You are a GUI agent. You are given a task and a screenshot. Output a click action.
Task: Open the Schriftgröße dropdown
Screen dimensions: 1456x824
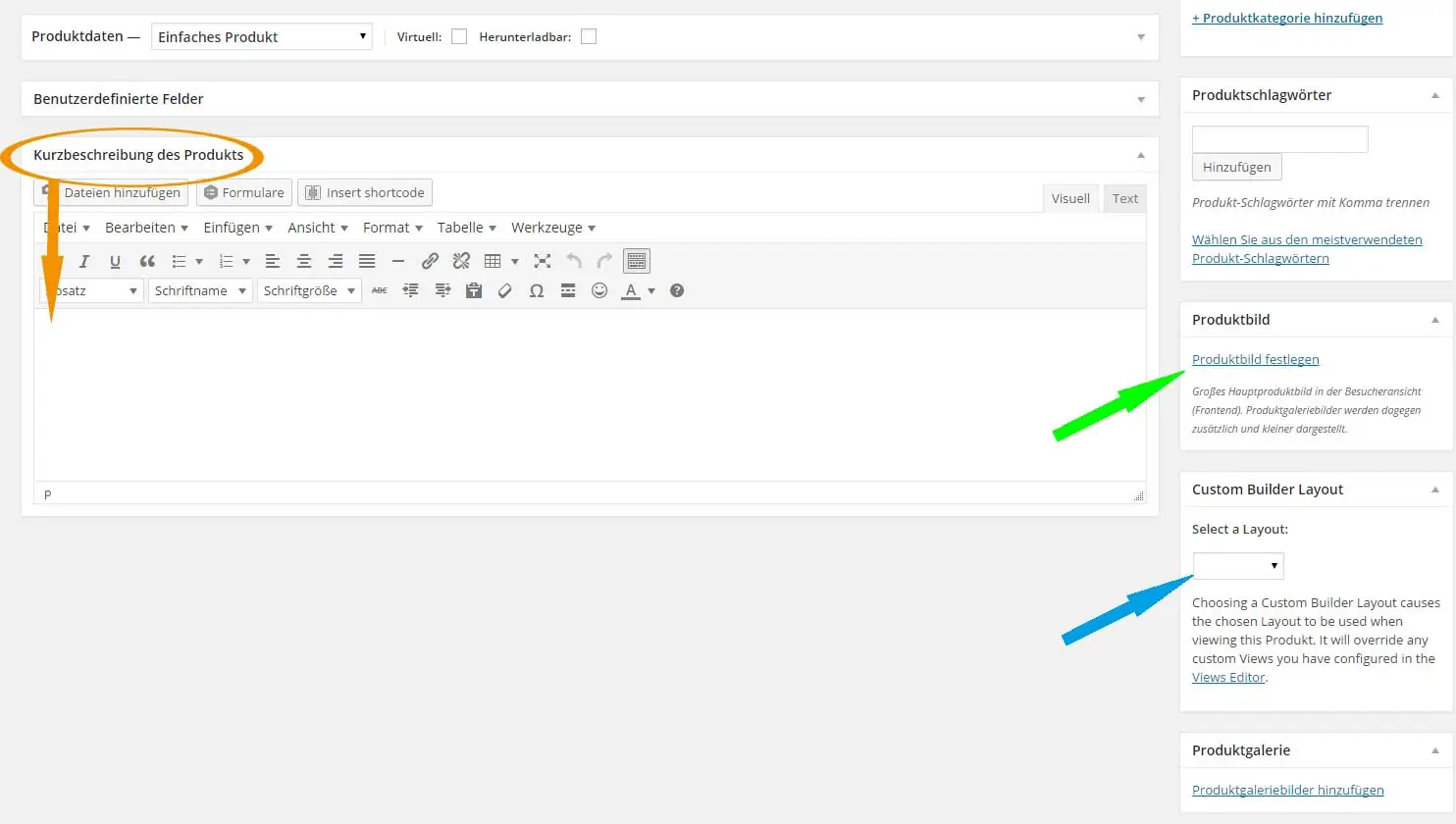click(x=309, y=290)
